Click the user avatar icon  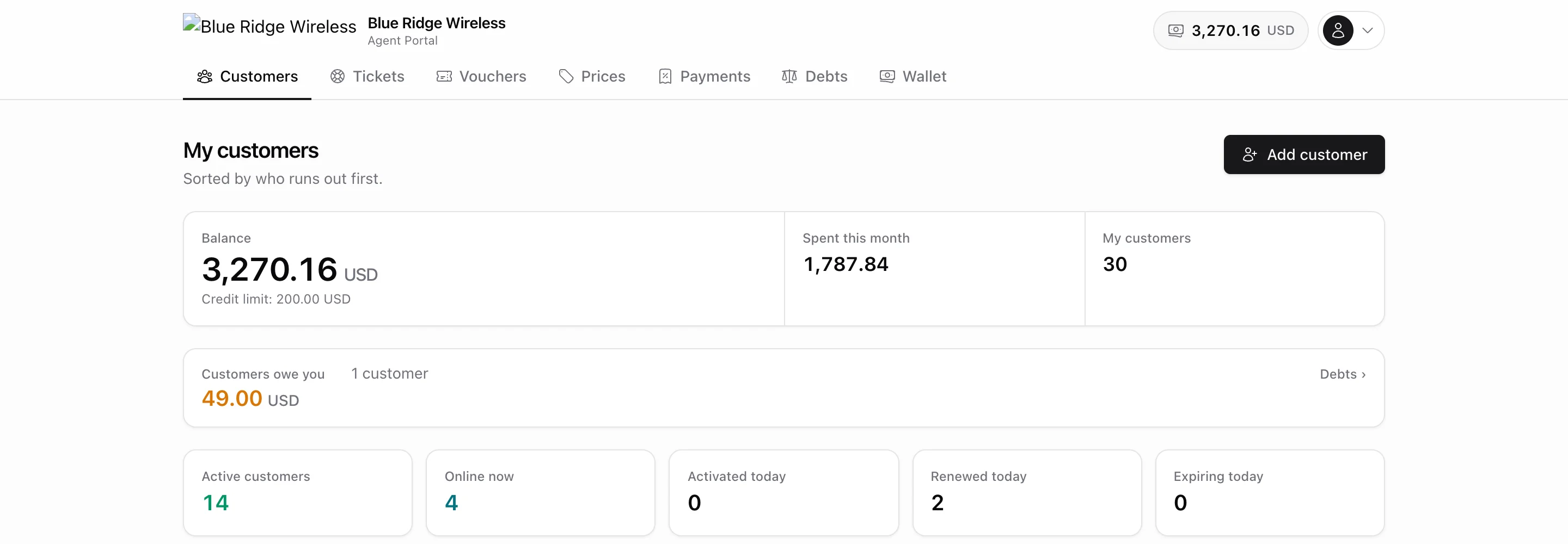(1337, 30)
